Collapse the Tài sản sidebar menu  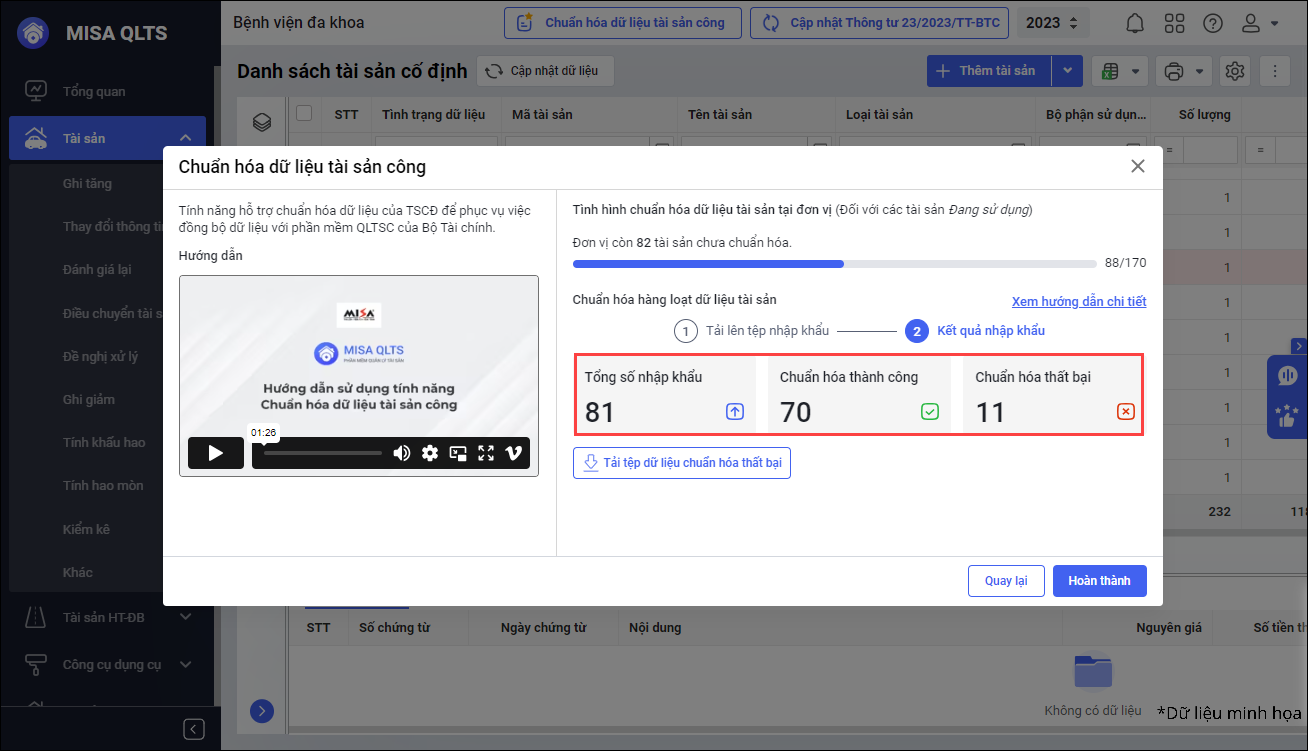tap(186, 138)
